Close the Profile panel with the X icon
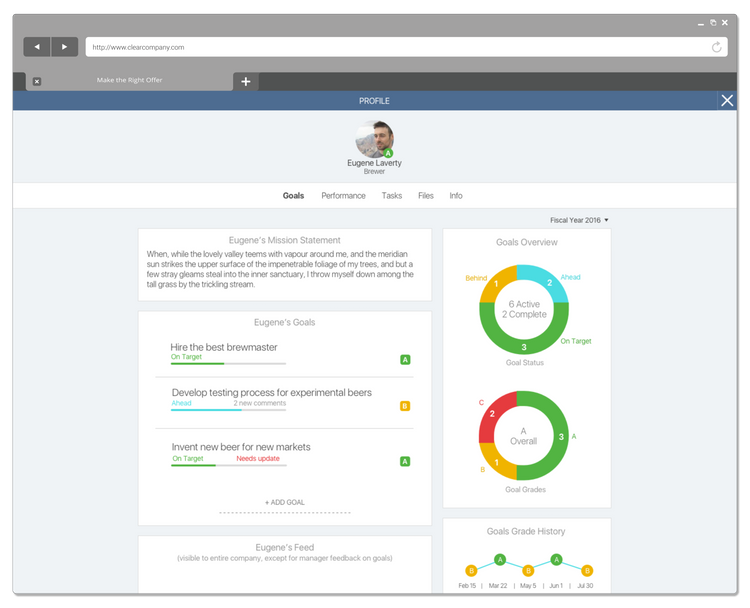The width and height of the screenshot is (750, 608). coord(727,100)
